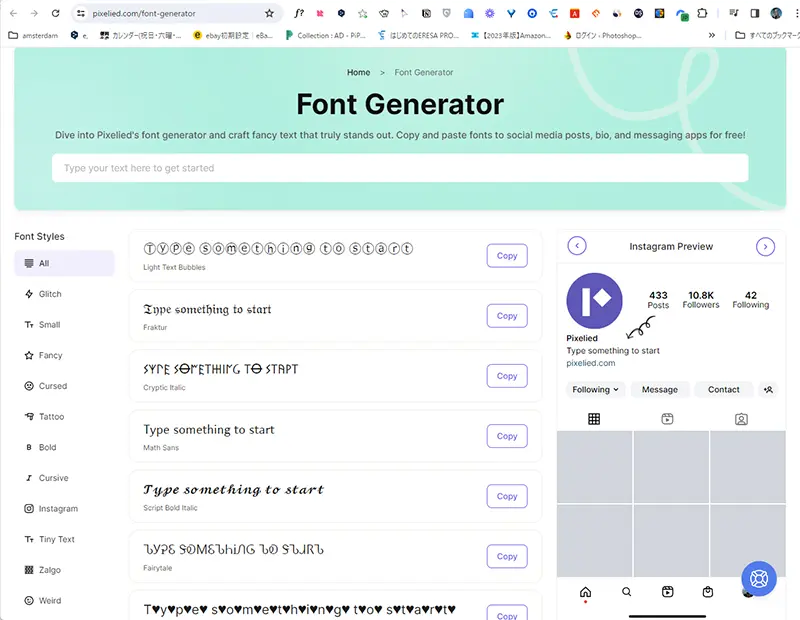Select the tagged photos tab icon
Image resolution: width=800 pixels, height=620 pixels.
(741, 419)
